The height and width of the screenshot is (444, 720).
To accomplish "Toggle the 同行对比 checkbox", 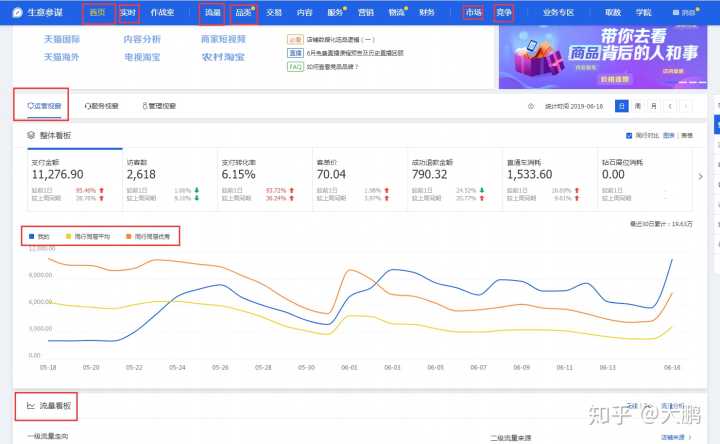I will [627, 135].
